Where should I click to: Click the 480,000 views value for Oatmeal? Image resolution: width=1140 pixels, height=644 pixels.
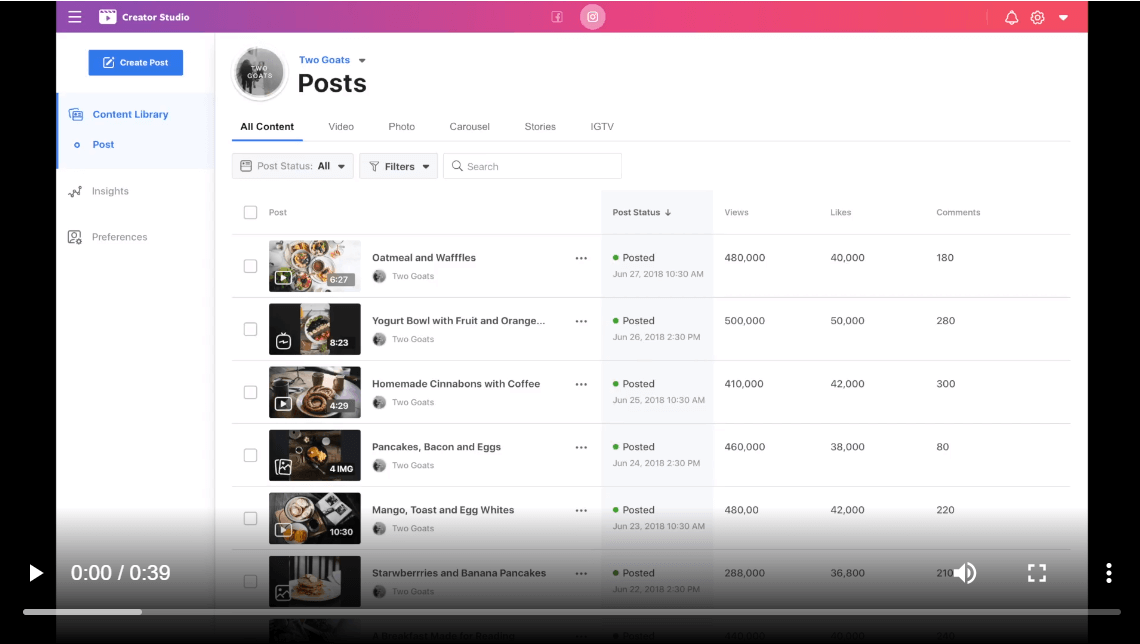coord(744,257)
